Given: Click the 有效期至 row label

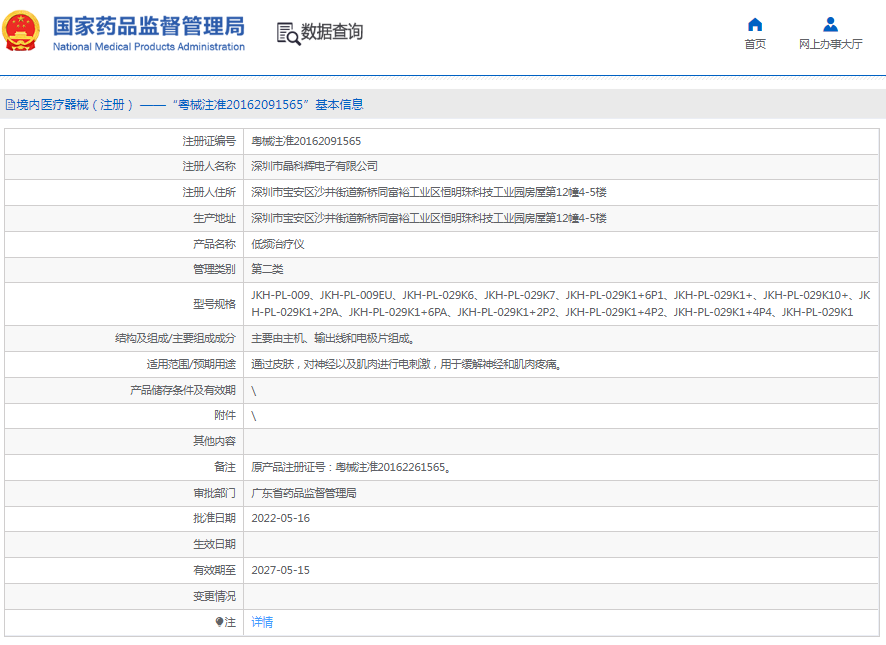Looking at the screenshot, I should pyautogui.click(x=214, y=570).
